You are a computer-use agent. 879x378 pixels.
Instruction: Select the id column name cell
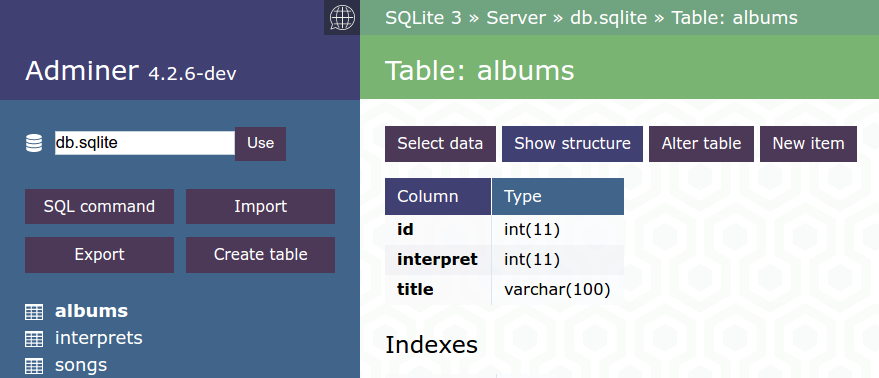438,229
